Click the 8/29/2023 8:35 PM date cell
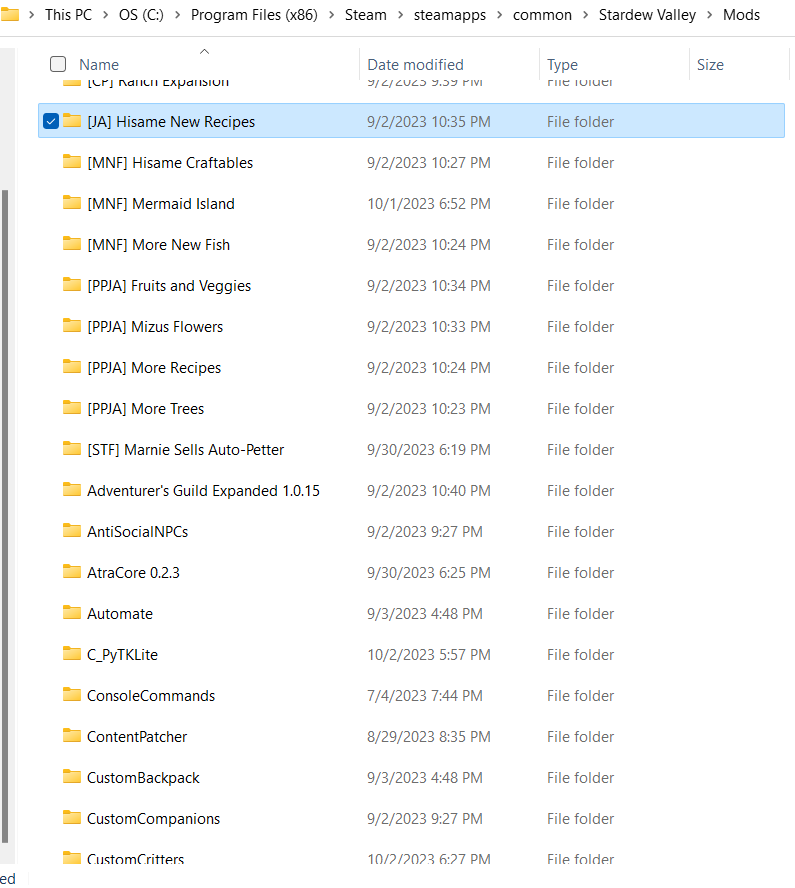This screenshot has height=888, width=795. [x=429, y=736]
